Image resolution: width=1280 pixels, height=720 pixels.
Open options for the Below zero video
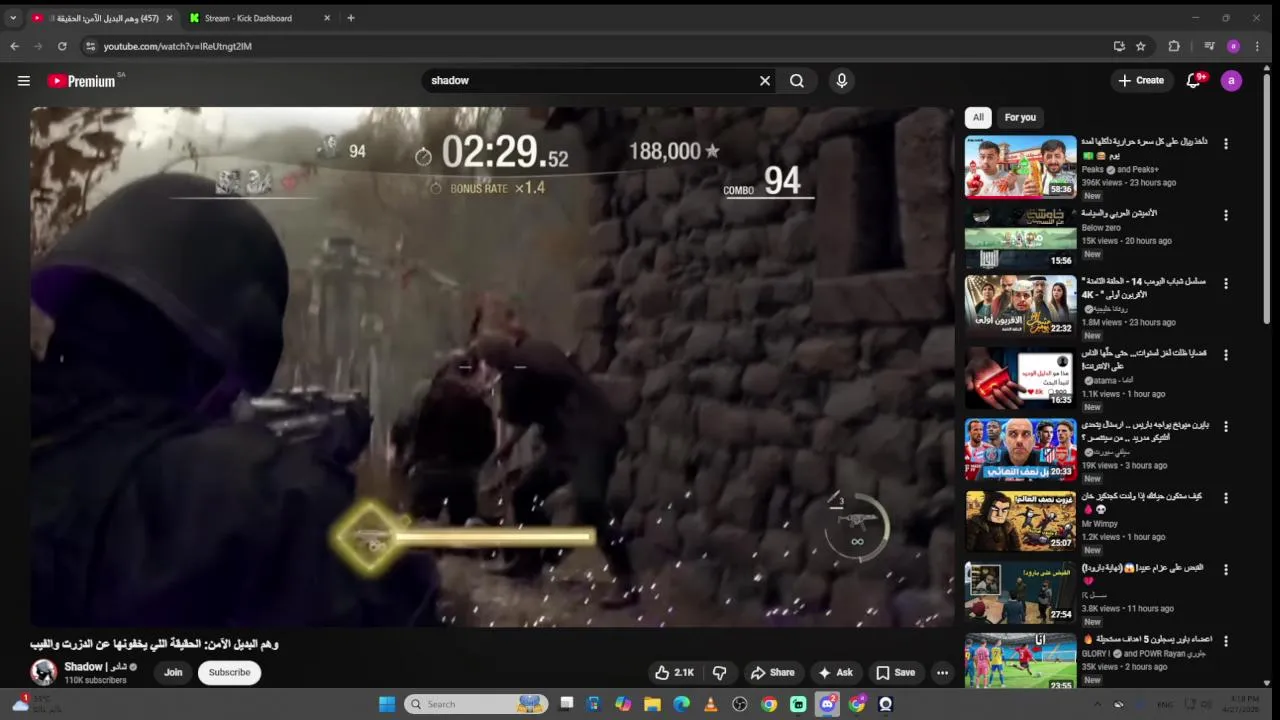pos(1226,215)
